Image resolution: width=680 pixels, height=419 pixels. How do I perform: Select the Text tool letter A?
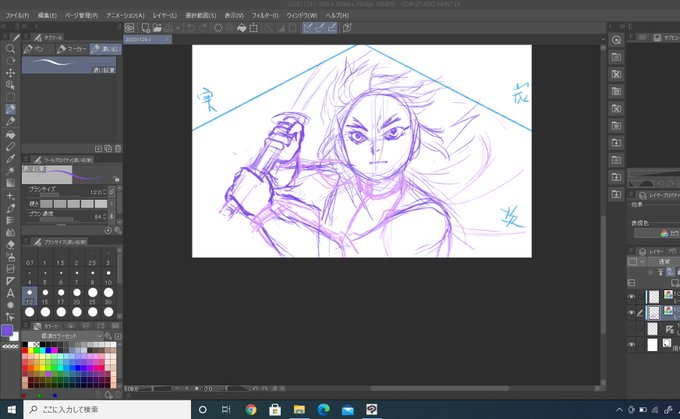[x=10, y=293]
